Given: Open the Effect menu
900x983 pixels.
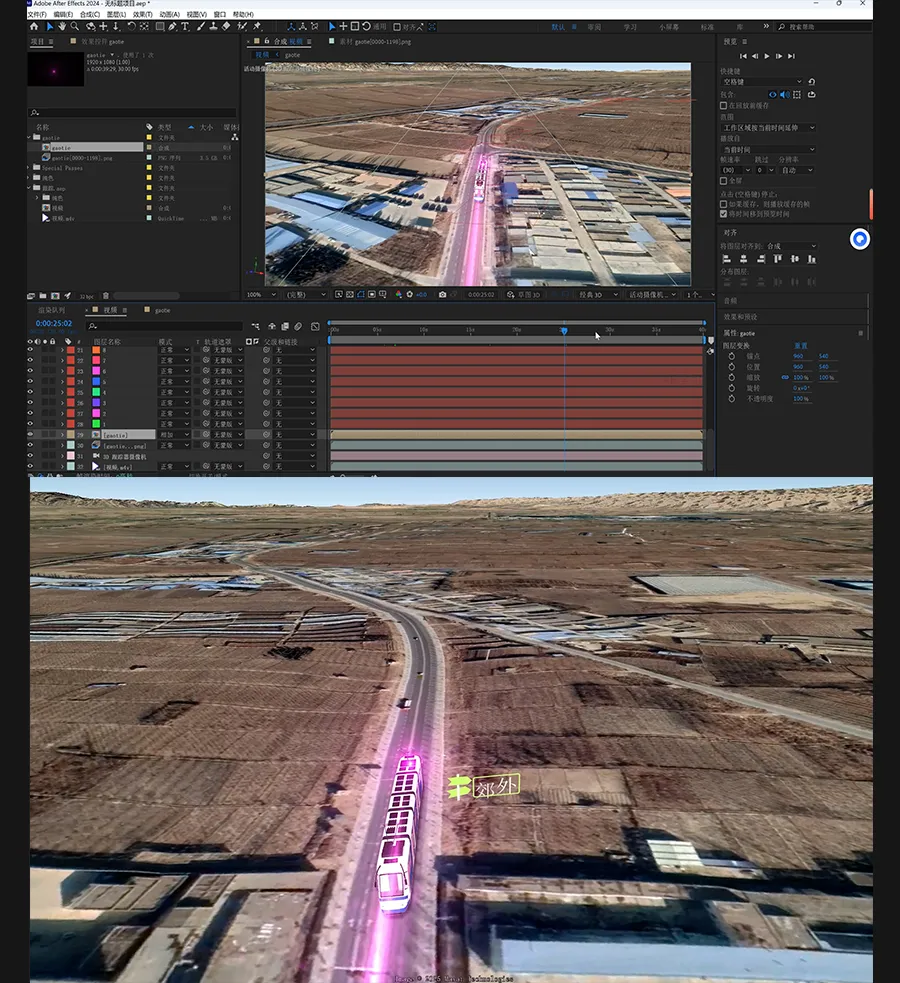Looking at the screenshot, I should click(142, 14).
